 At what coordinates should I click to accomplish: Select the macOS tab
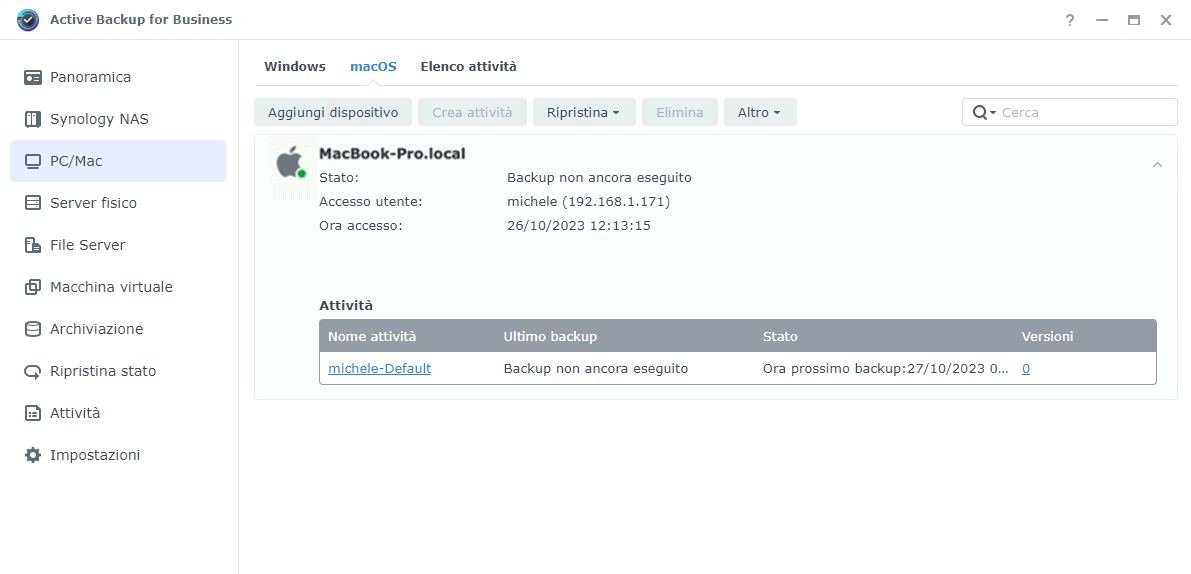(373, 67)
